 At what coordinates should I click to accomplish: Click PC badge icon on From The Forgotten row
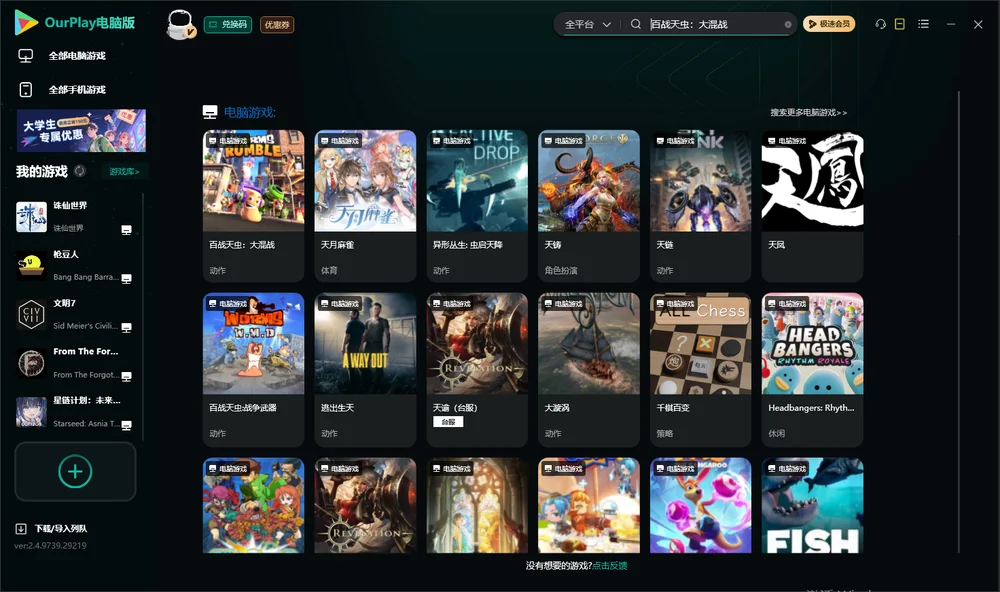pyautogui.click(x=126, y=376)
